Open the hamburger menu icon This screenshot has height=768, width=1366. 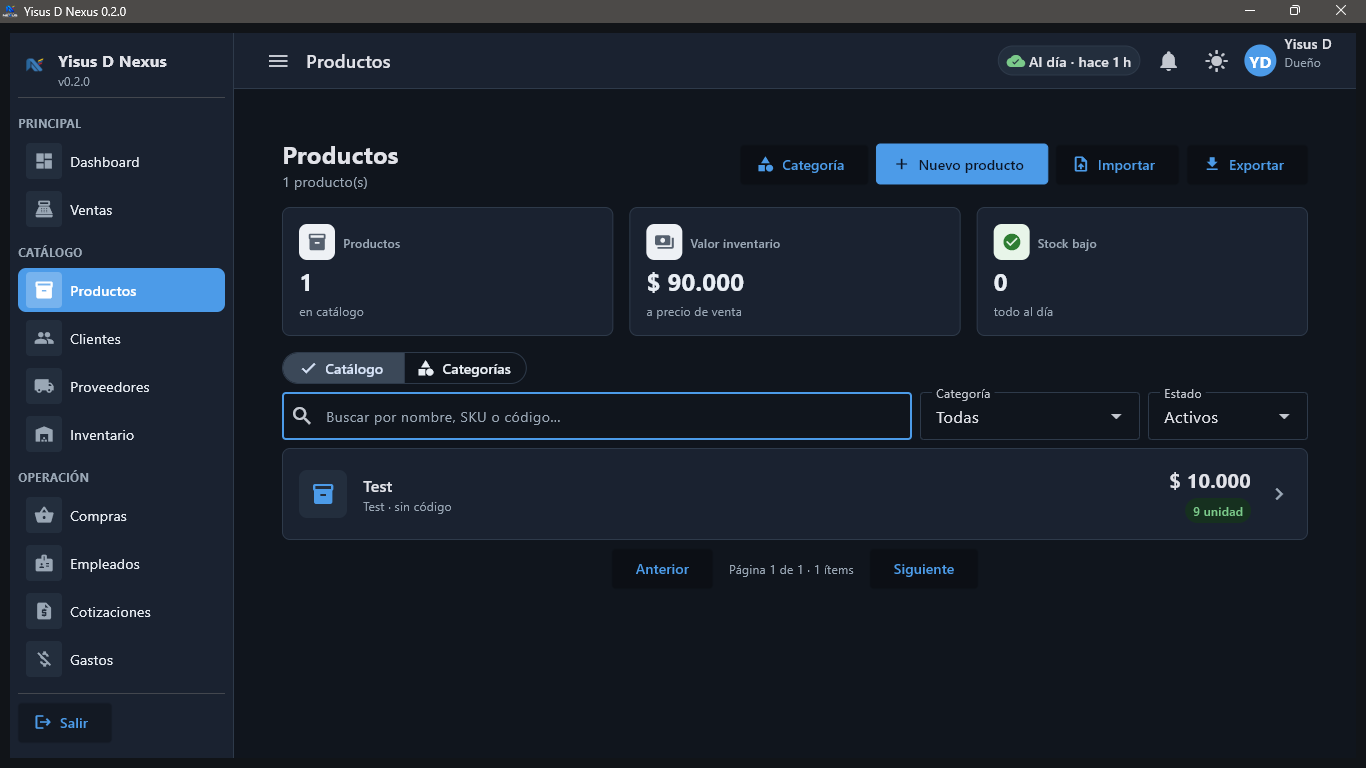278,62
